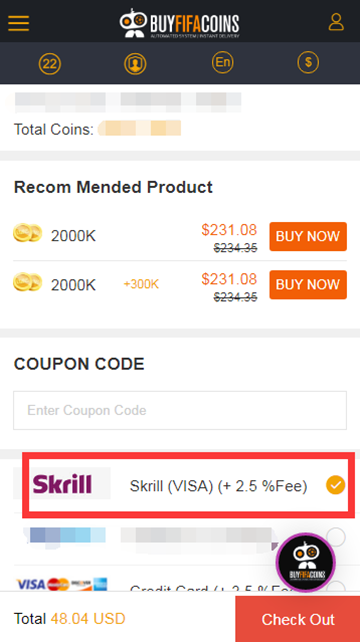
Task: Change currency via the dollar icon
Action: (308, 63)
